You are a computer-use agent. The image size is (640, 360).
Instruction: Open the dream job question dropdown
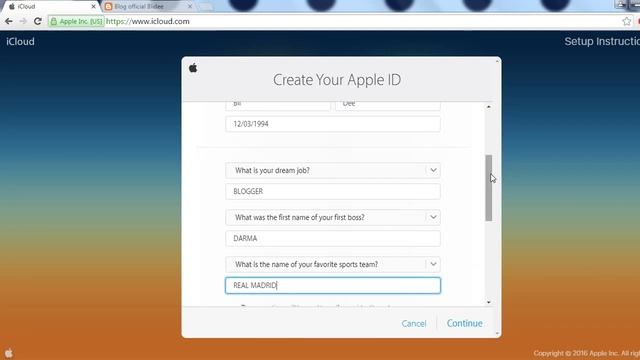(x=333, y=170)
